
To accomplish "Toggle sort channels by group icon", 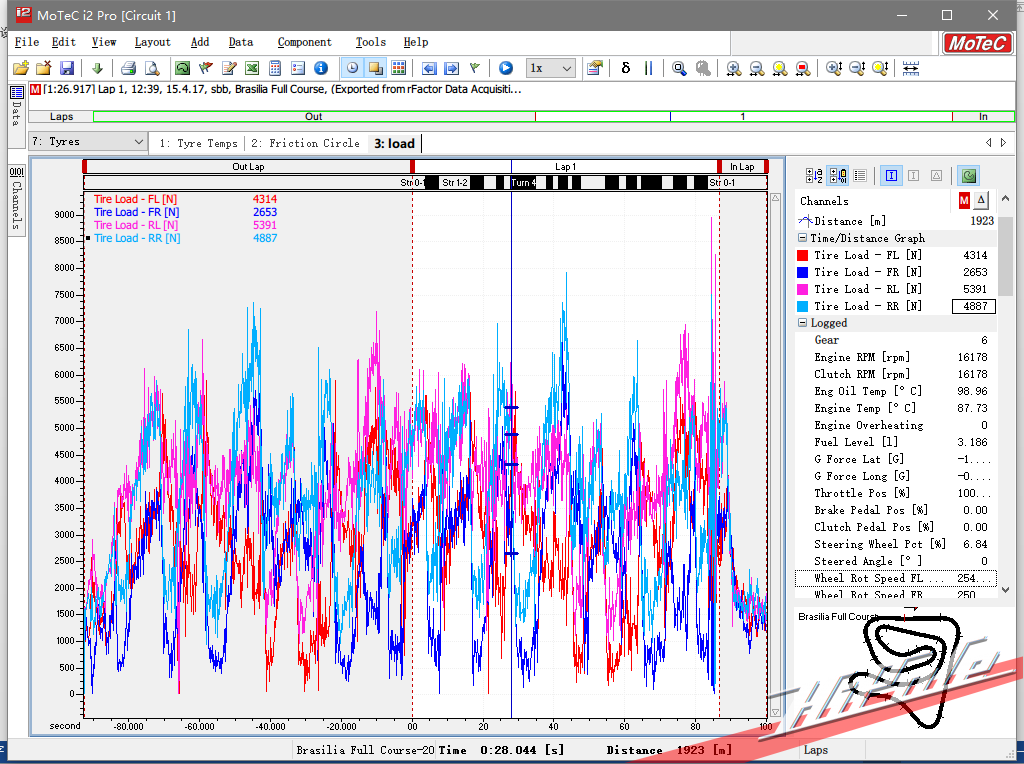I will [838, 175].
